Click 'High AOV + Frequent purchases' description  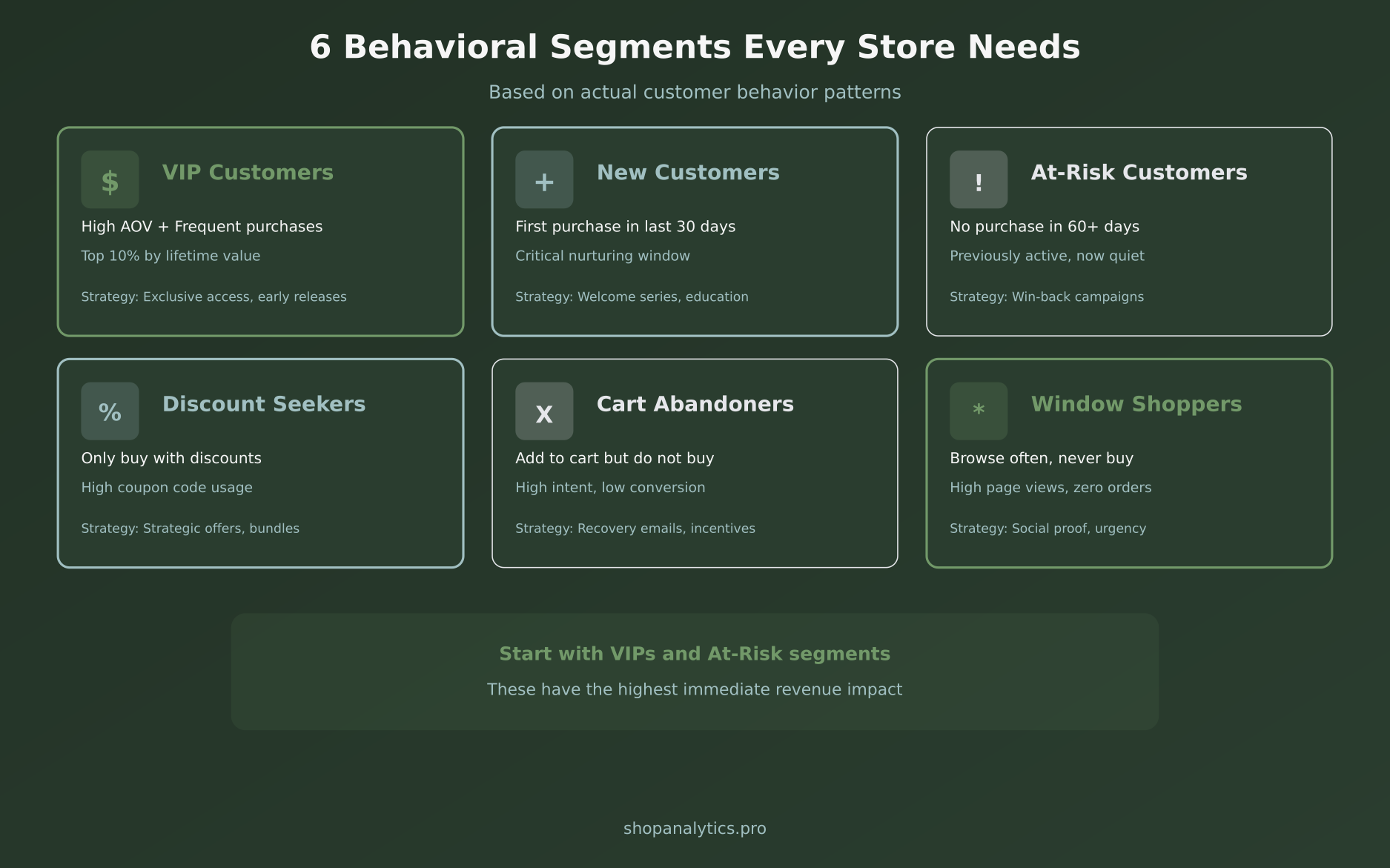pos(202,226)
